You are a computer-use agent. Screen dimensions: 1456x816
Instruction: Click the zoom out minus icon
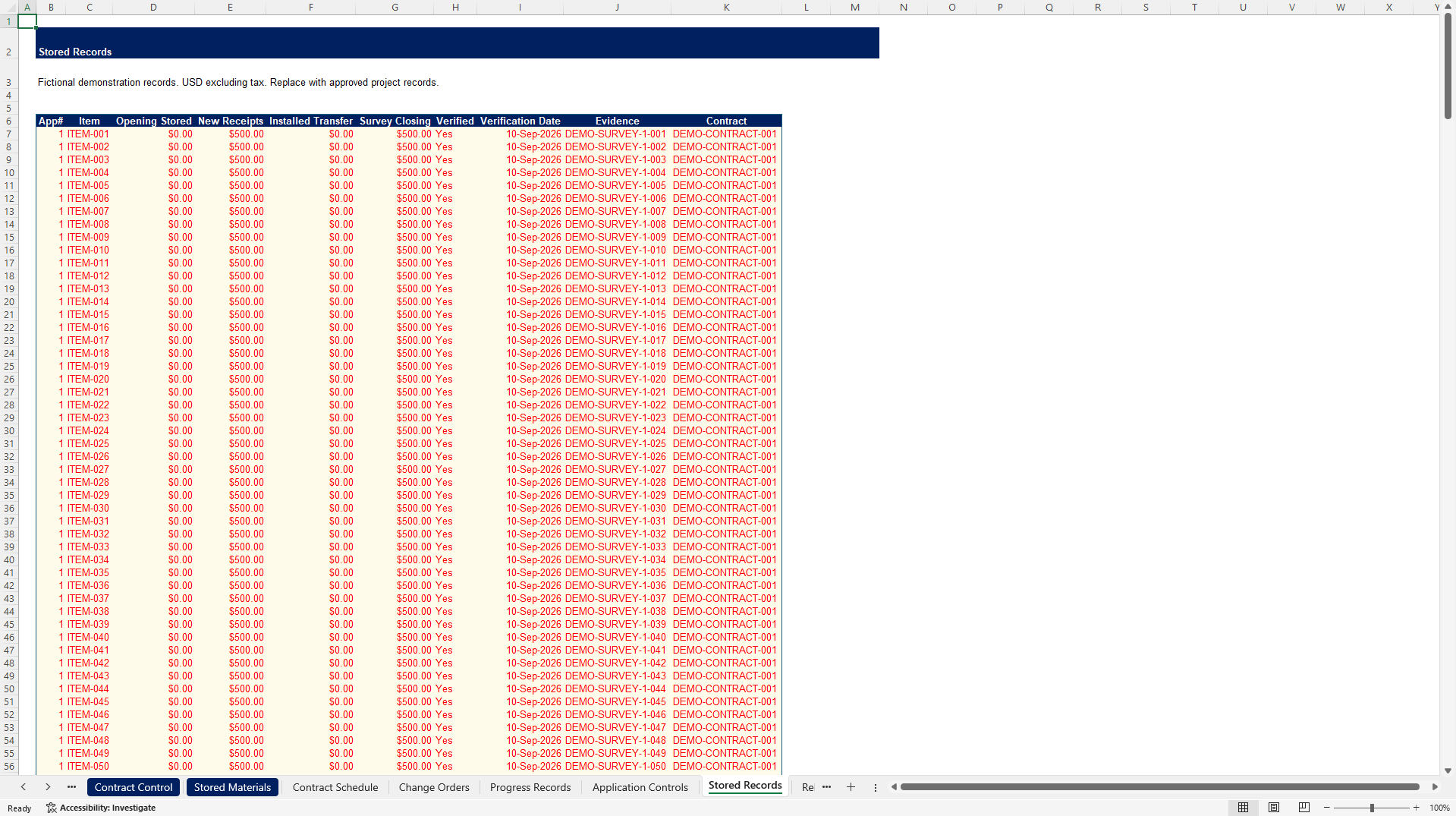click(x=1327, y=808)
